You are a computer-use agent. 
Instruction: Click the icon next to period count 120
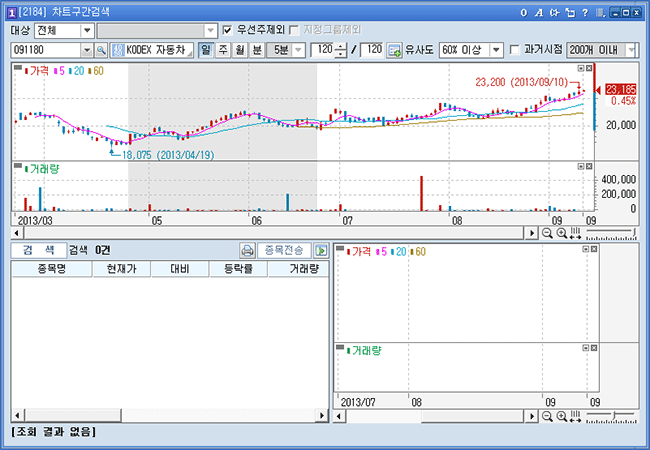tap(394, 50)
